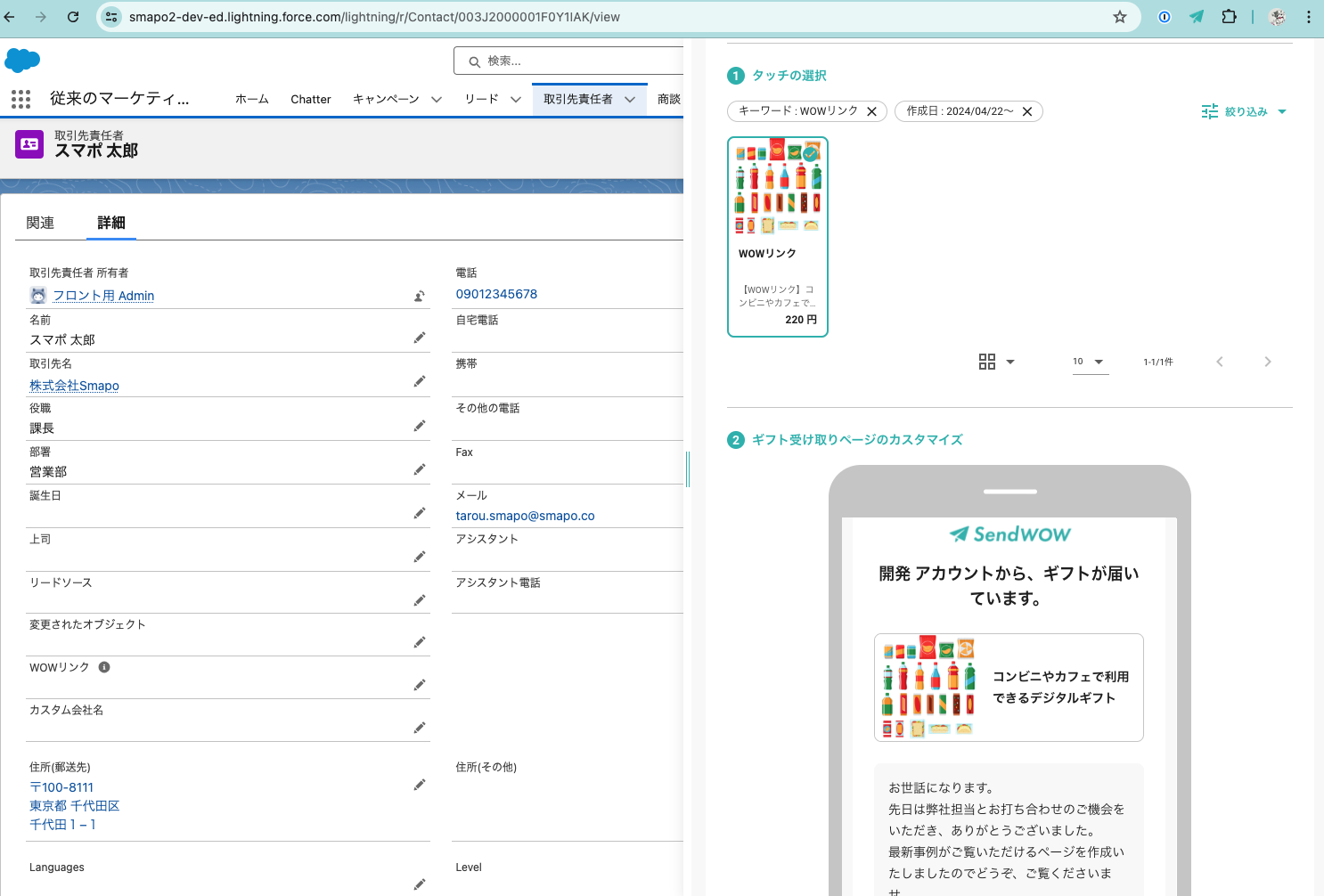Click the タッチの選択 step heading

pos(789,76)
